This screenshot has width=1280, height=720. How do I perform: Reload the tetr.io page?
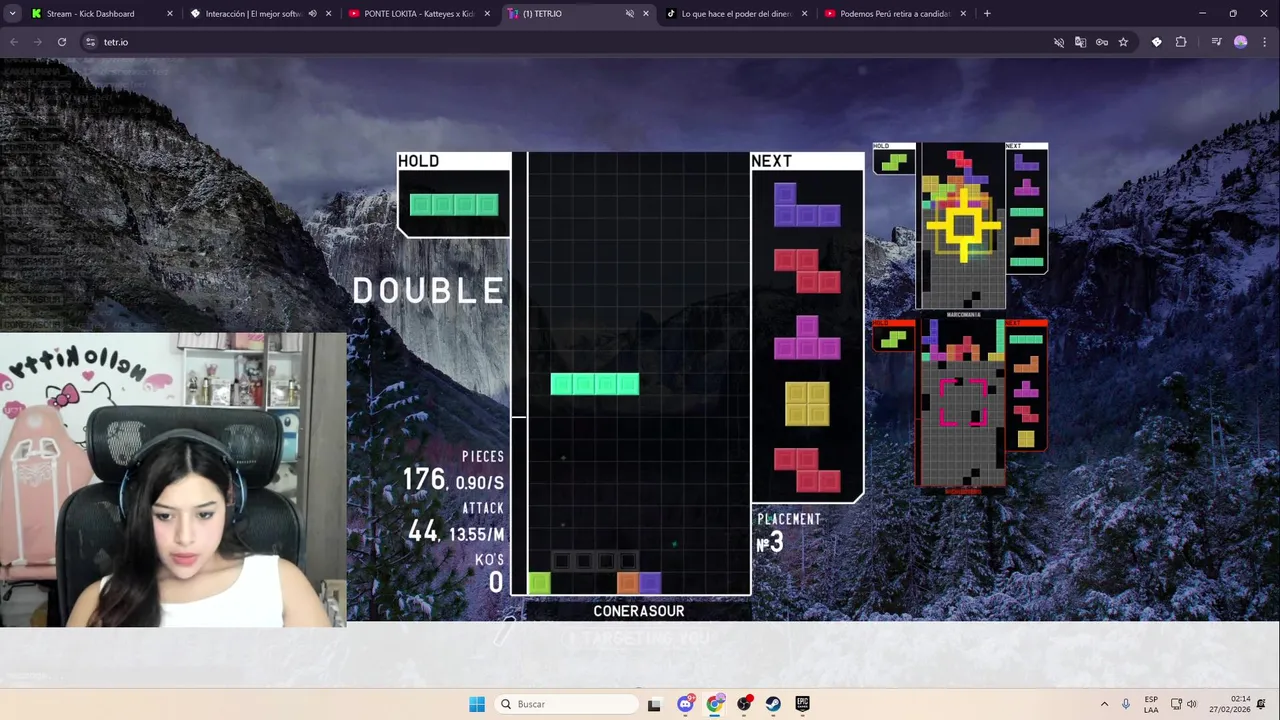[x=62, y=42]
